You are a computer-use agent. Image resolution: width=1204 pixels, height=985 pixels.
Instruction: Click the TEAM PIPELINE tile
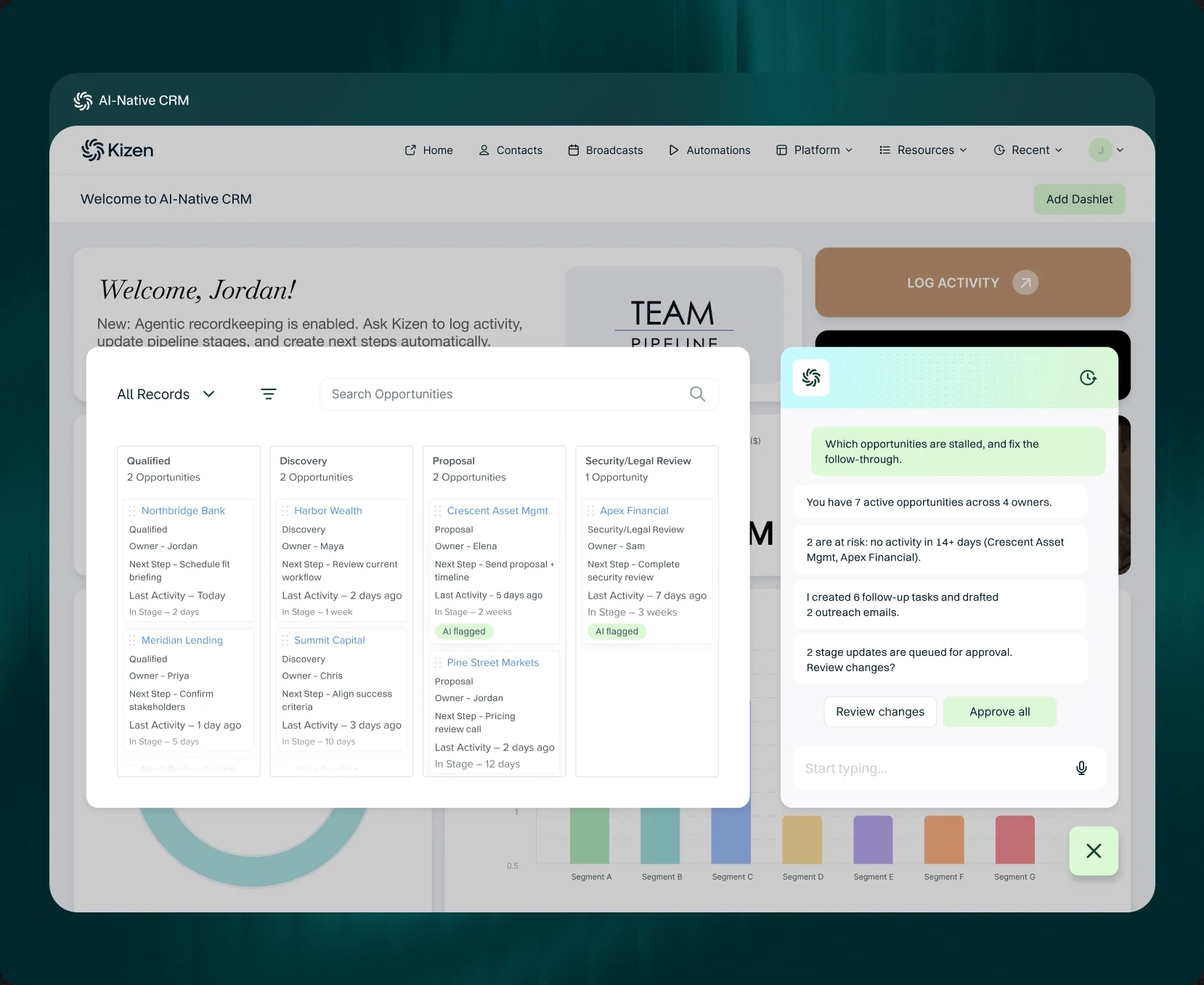tap(674, 307)
